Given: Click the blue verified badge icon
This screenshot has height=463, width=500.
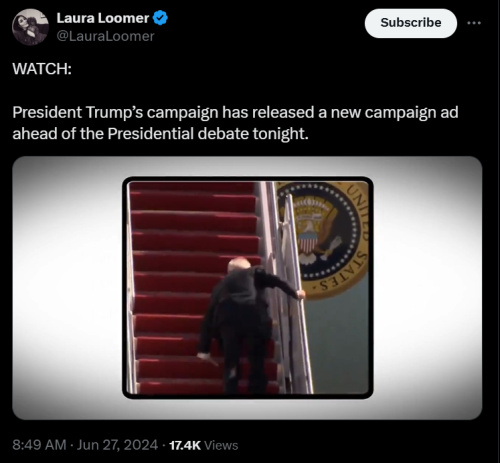Looking at the screenshot, I should click(x=160, y=18).
